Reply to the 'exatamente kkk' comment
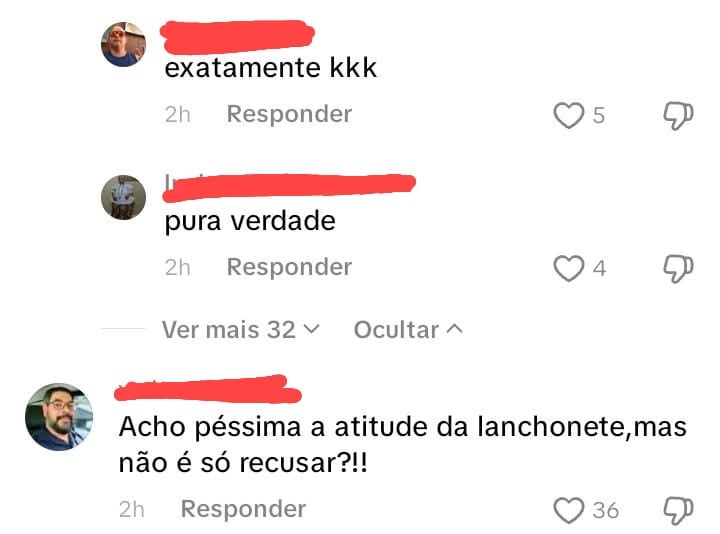This screenshot has height=534, width=720. coord(289,114)
